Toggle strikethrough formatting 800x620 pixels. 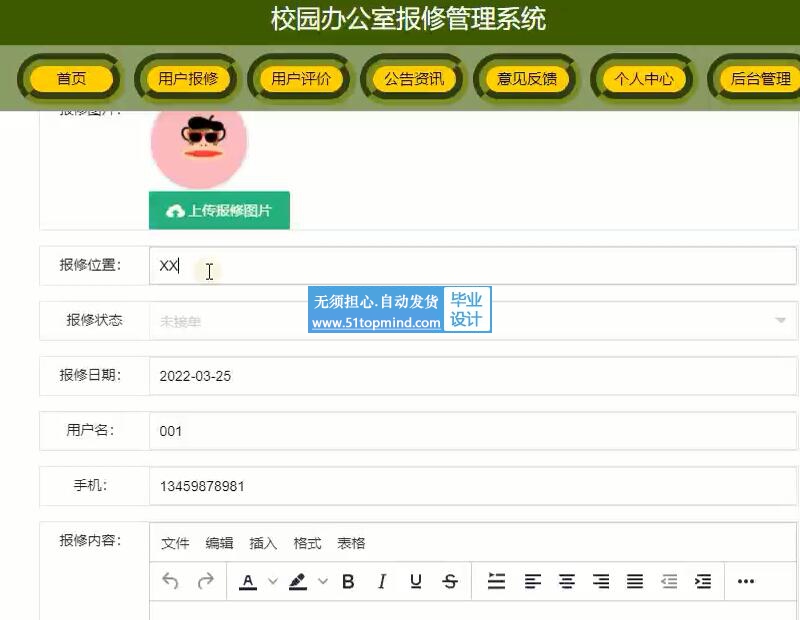450,581
